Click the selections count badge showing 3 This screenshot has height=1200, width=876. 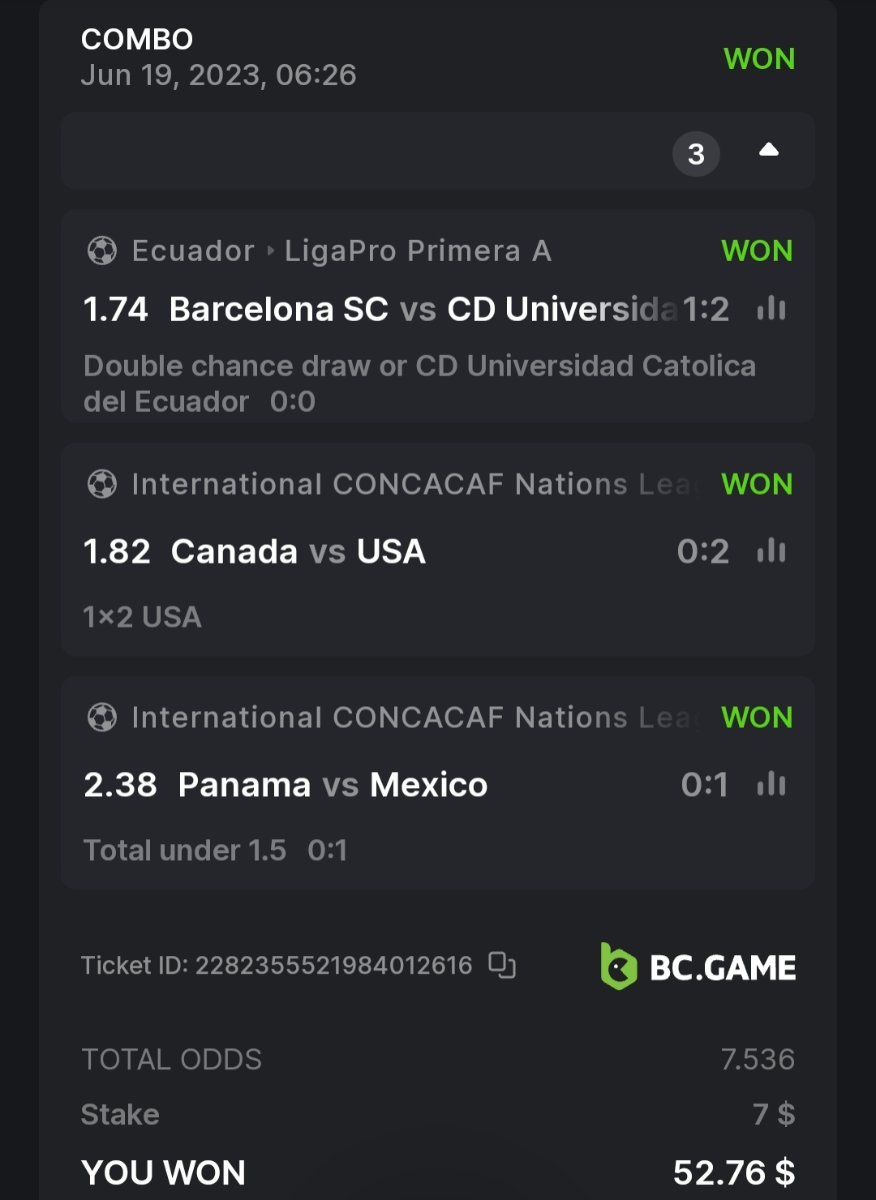pyautogui.click(x=696, y=154)
